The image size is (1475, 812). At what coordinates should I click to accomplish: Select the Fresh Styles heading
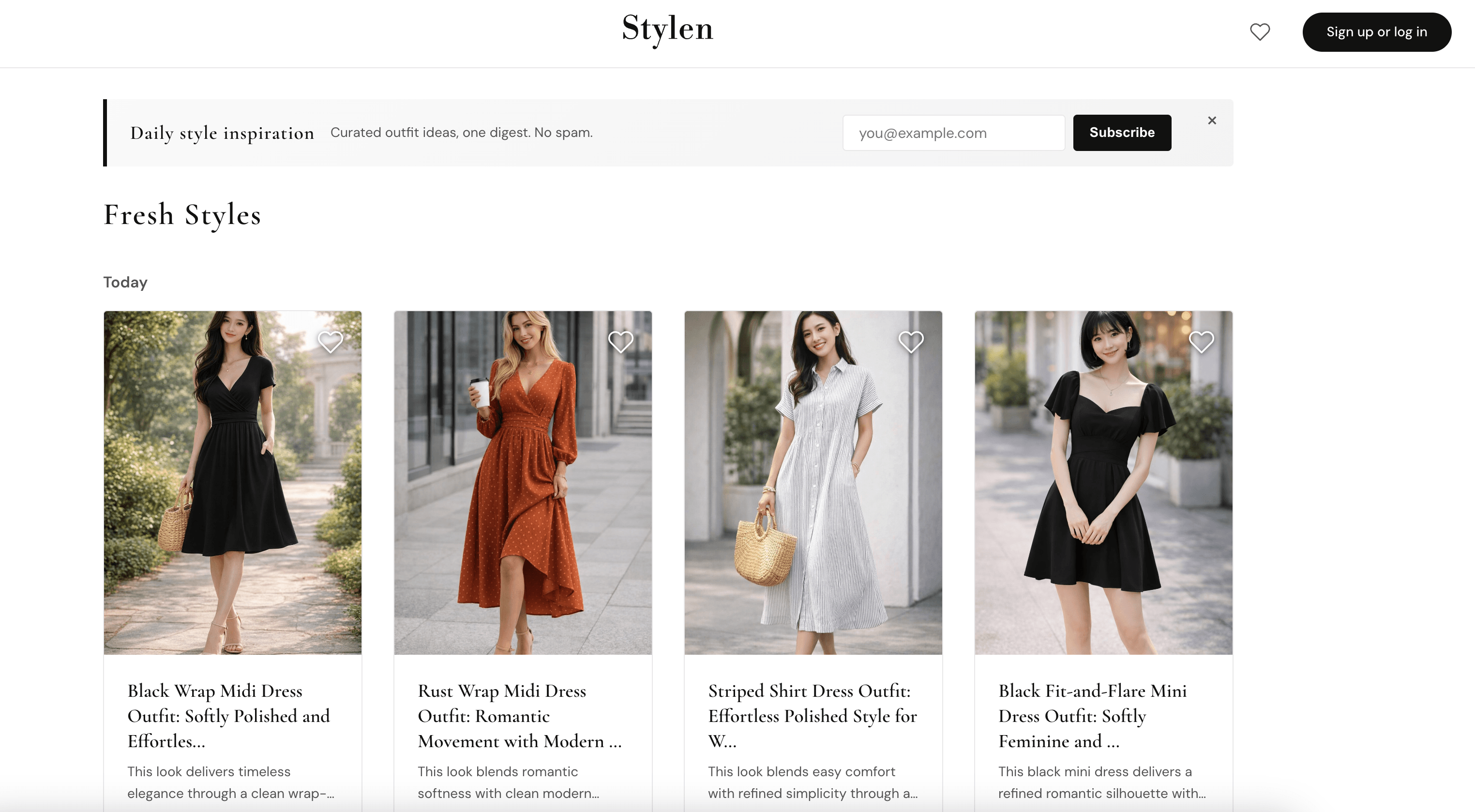[x=182, y=215]
